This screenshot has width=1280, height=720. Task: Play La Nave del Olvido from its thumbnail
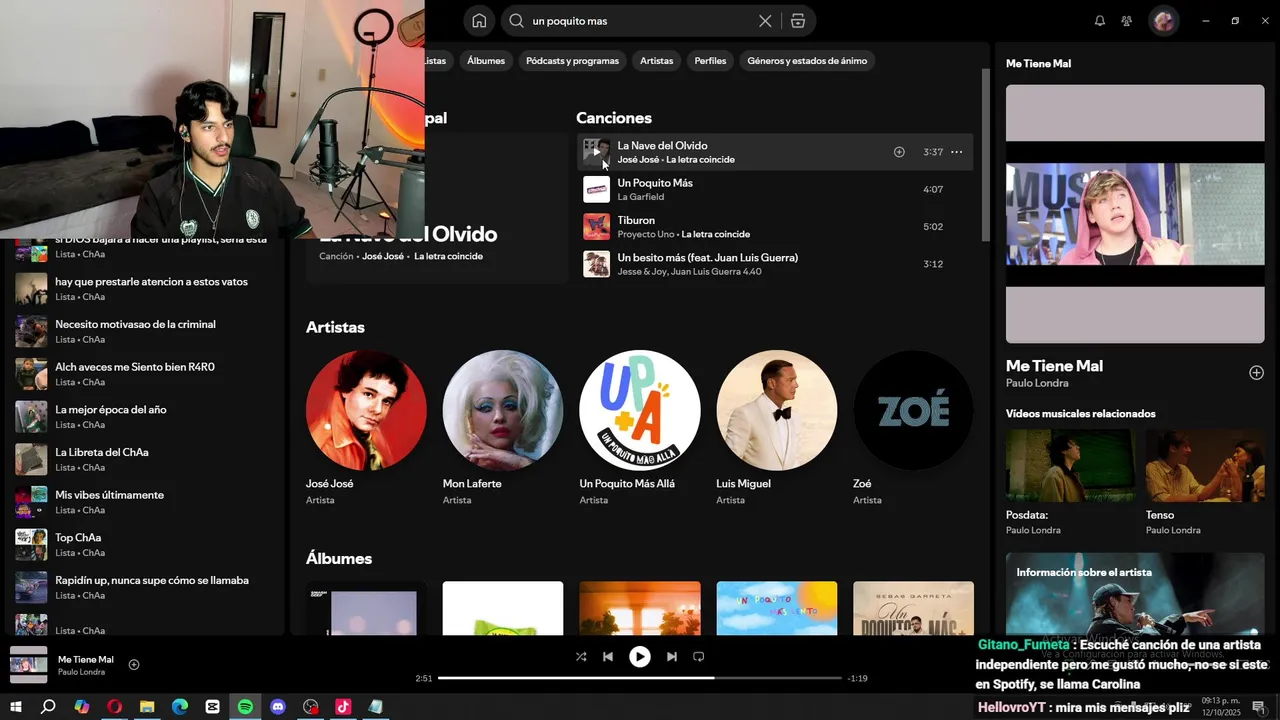pyautogui.click(x=596, y=152)
